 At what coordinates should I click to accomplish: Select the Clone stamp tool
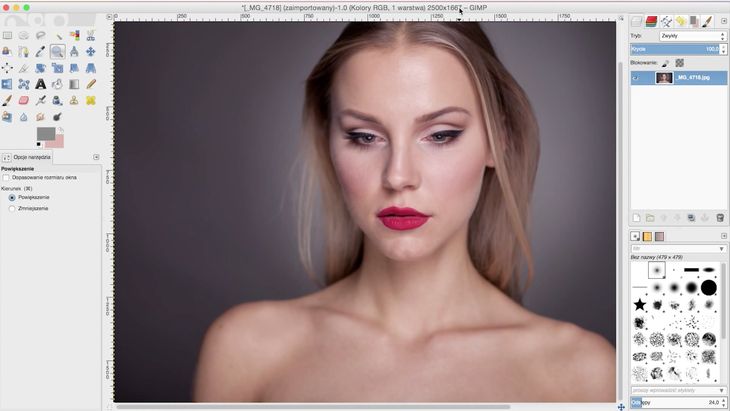click(x=74, y=101)
